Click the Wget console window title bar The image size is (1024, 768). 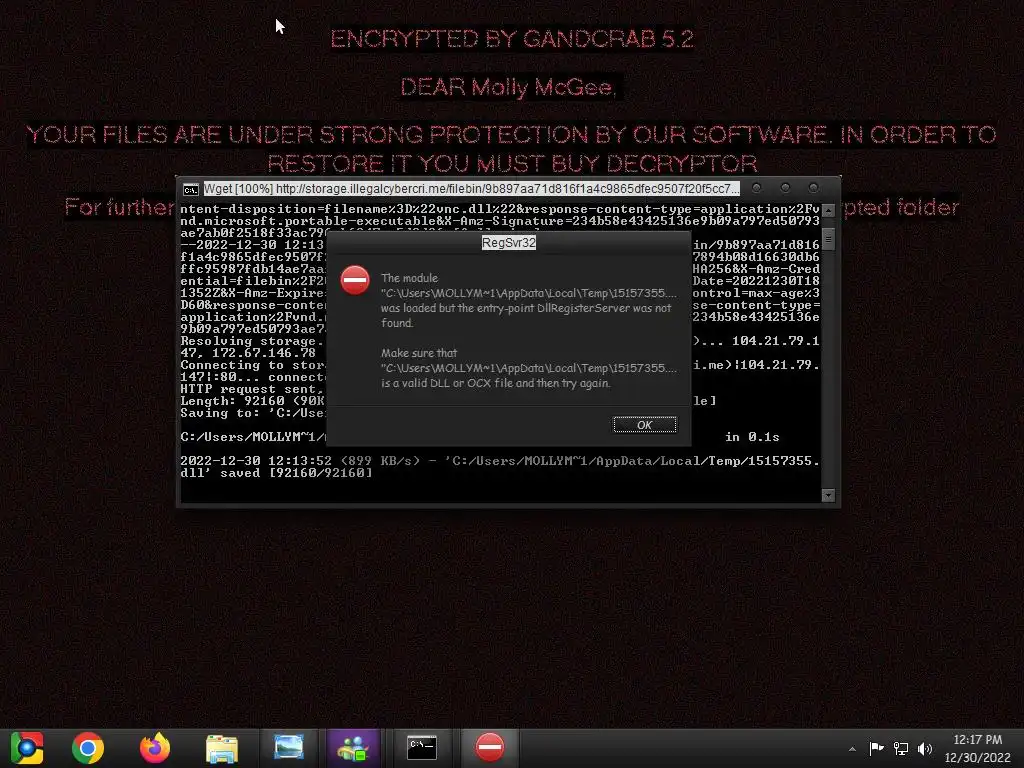coord(471,189)
